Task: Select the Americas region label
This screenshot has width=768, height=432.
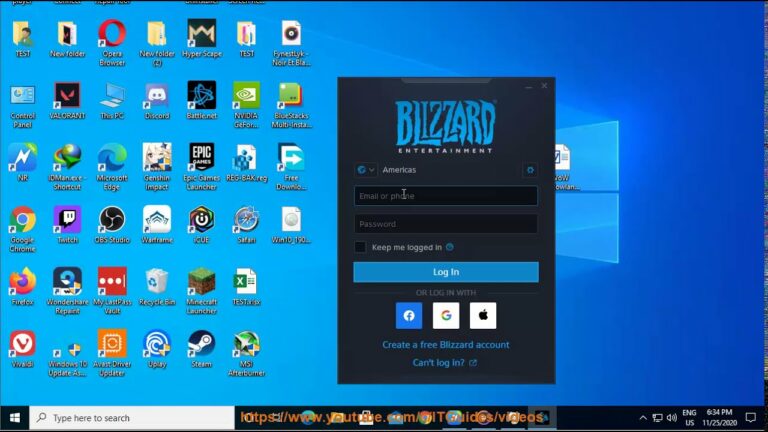Action: pyautogui.click(x=399, y=170)
